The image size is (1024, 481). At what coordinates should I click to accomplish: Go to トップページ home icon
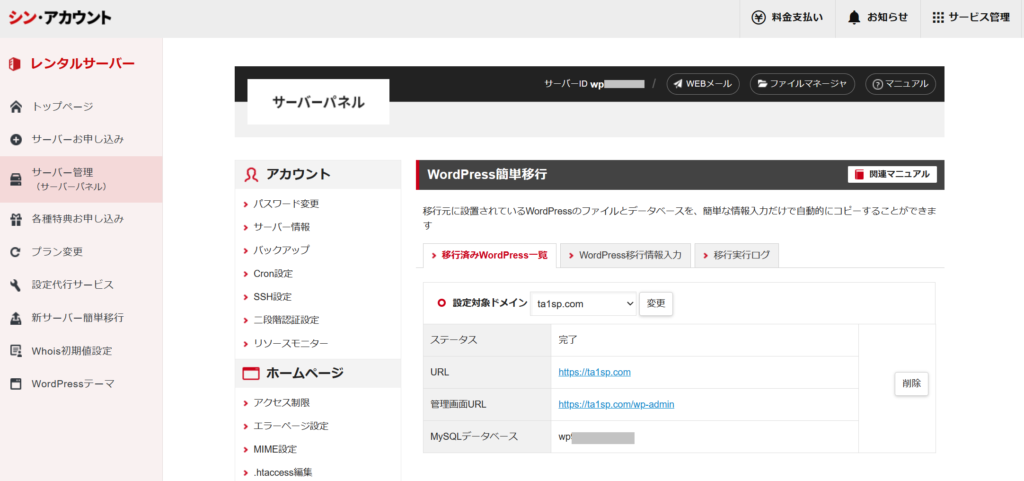pos(16,106)
